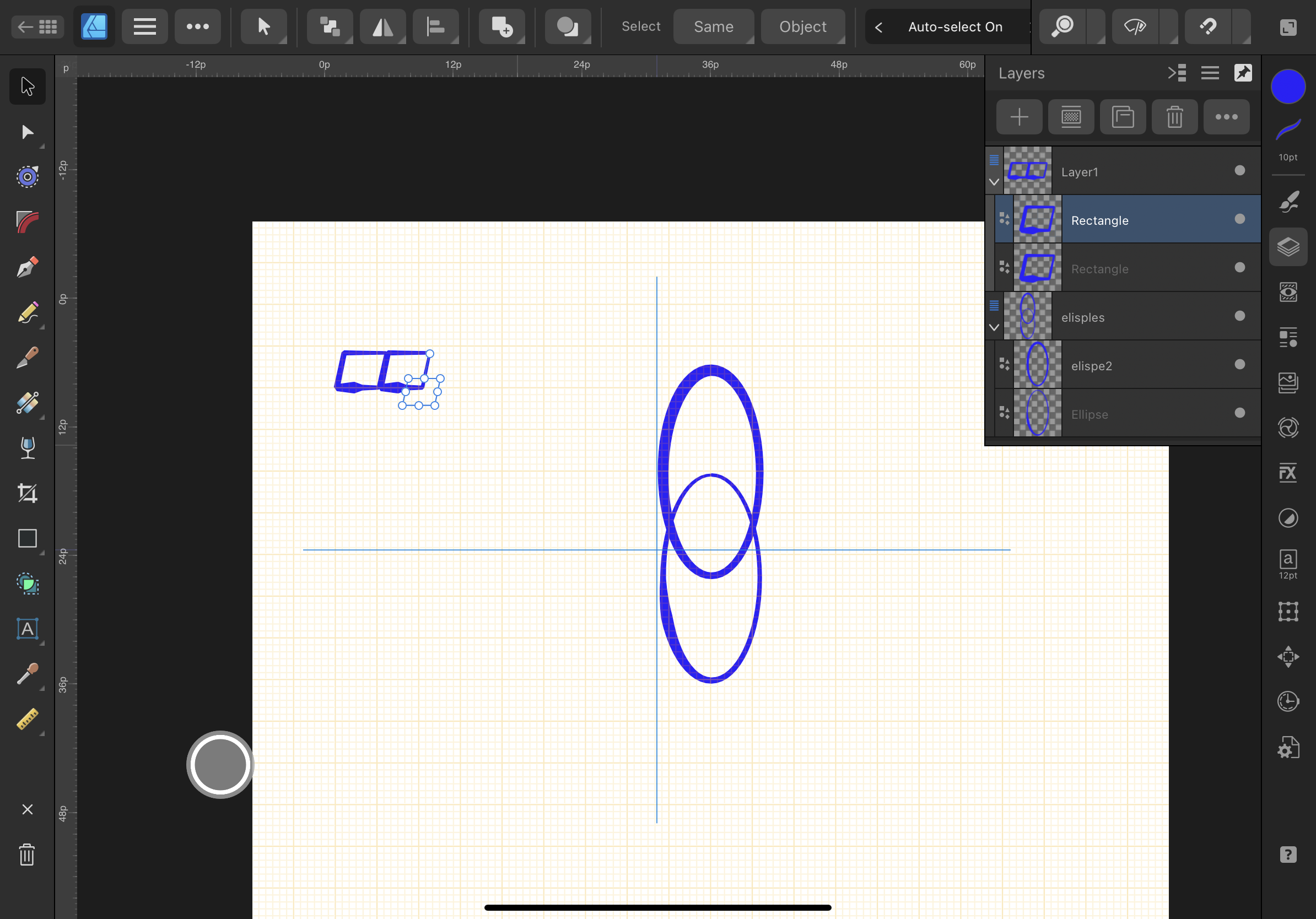Select the Fill gradient tool
Viewport: 1316px width, 919px height.
27,403
